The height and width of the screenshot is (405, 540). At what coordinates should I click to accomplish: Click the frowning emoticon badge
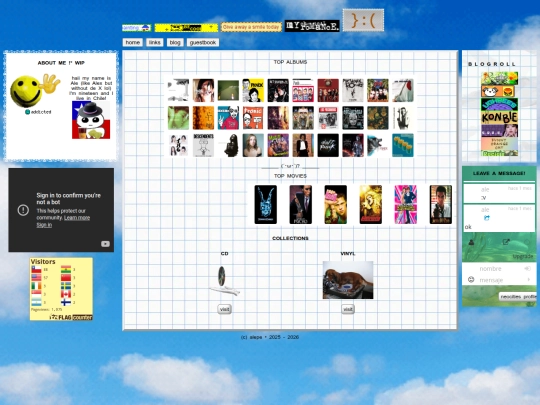pyautogui.click(x=363, y=20)
